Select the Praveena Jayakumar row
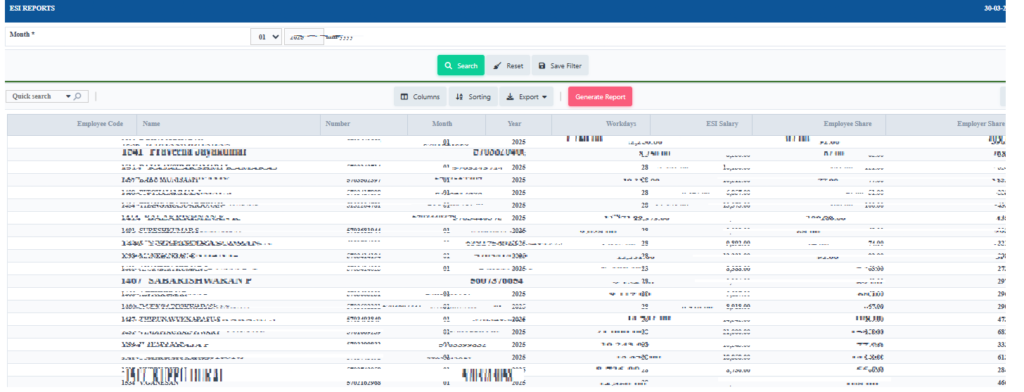Image resolution: width=1024 pixels, height=392 pixels. click(506, 153)
